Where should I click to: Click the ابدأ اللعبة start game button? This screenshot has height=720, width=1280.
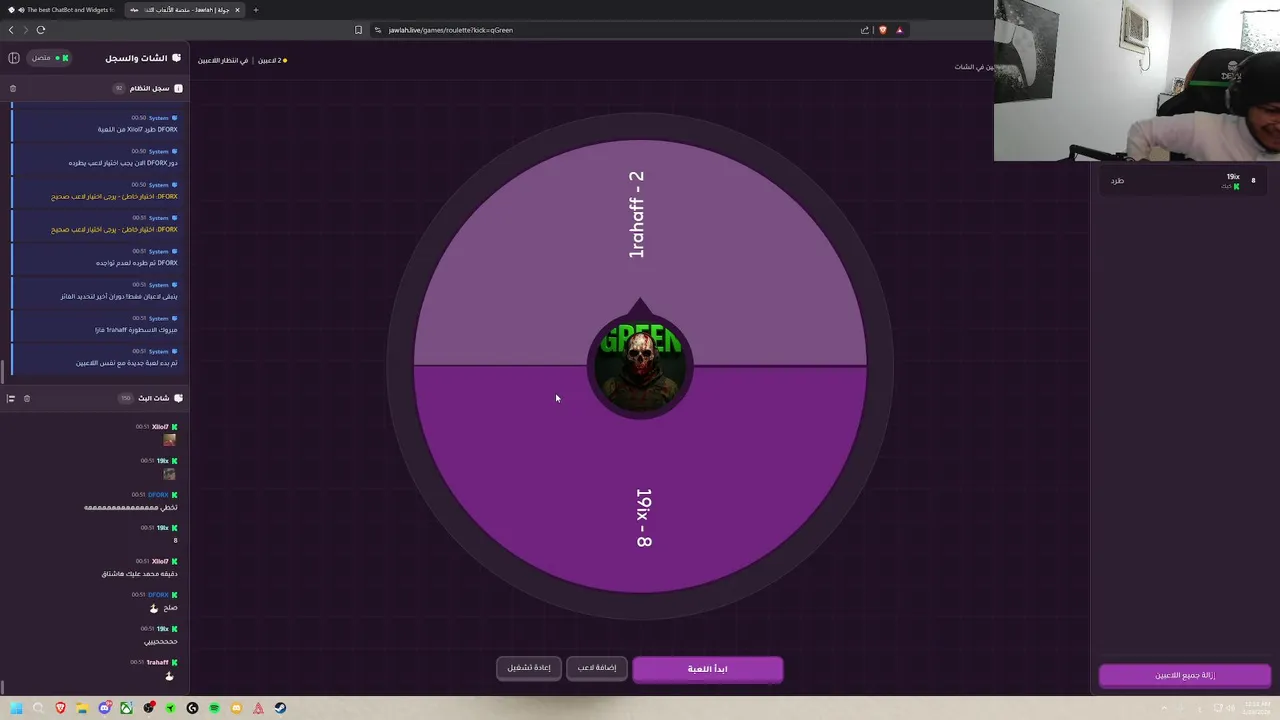click(707, 669)
